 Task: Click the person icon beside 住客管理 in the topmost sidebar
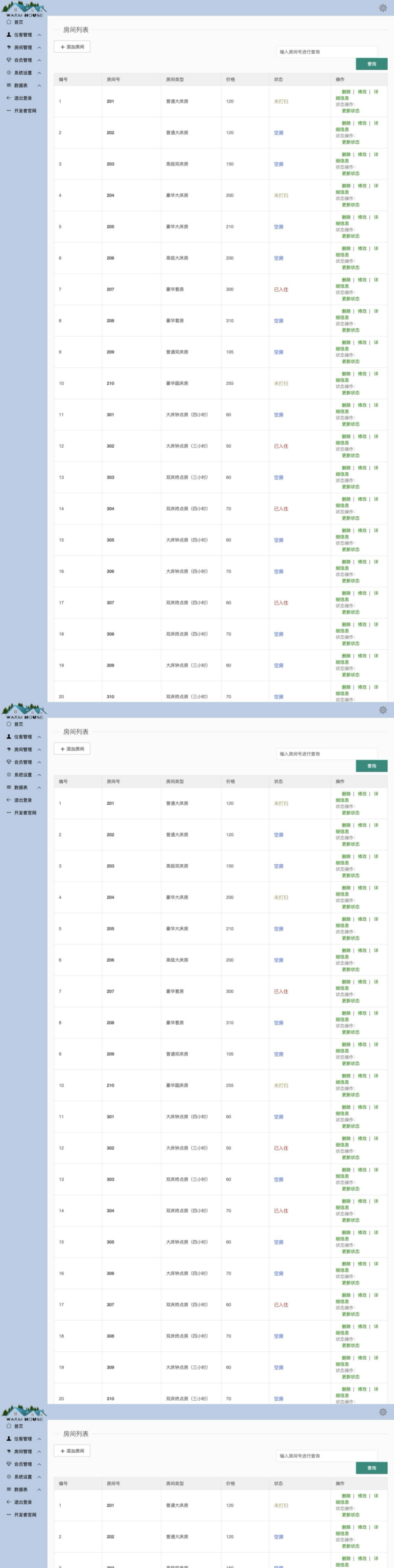(9, 34)
